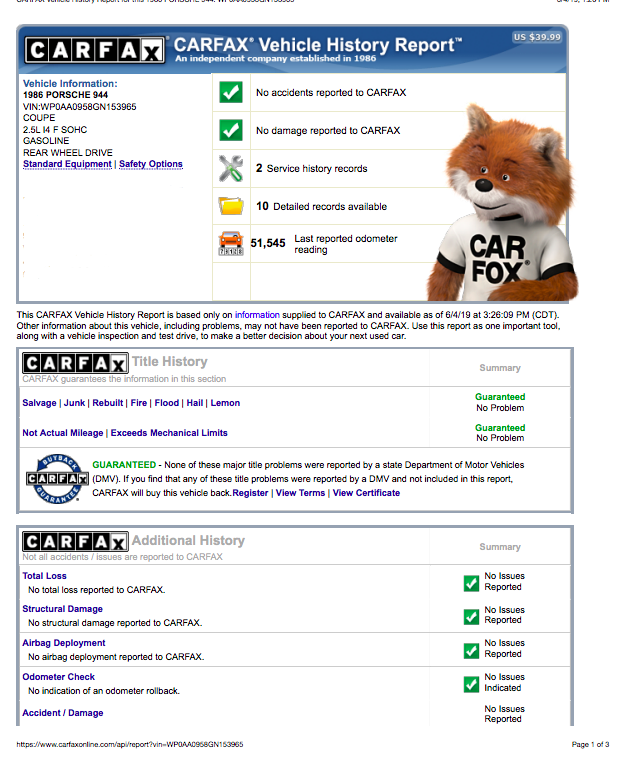This screenshot has width=626, height=760.
Task: Open the Total Loss heading link
Action: point(45,576)
